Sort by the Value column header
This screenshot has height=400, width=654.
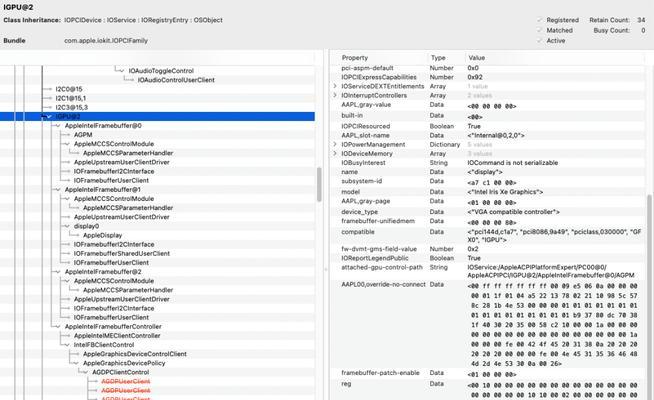point(476,58)
